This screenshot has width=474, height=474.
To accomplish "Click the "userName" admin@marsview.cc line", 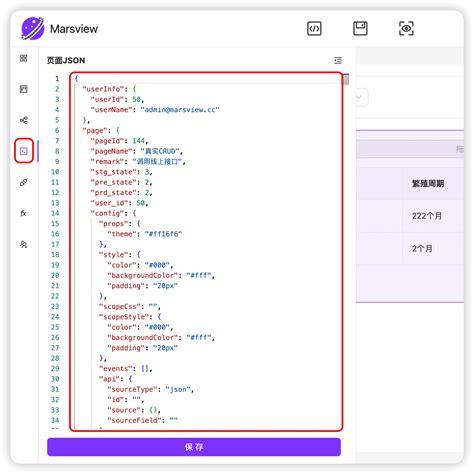I will (155, 110).
